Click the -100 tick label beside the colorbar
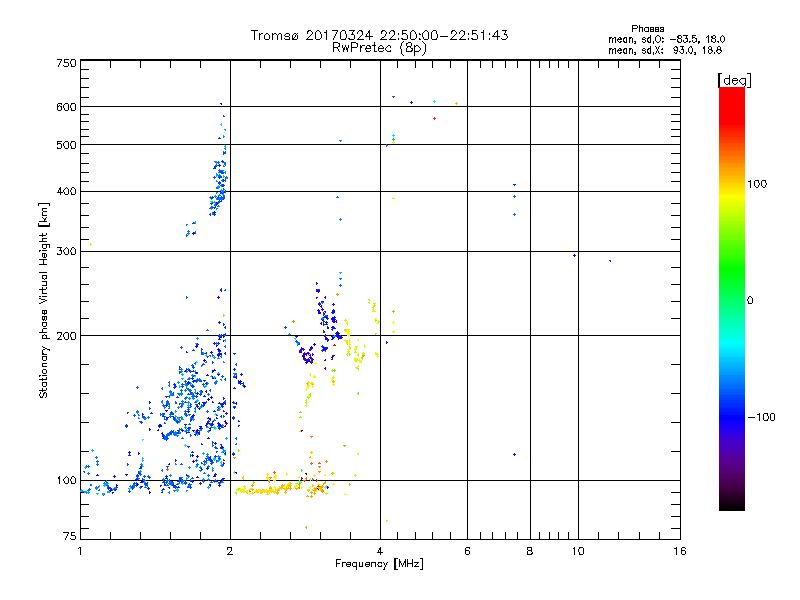Image resolution: width=800 pixels, height=600 pixels. point(764,417)
